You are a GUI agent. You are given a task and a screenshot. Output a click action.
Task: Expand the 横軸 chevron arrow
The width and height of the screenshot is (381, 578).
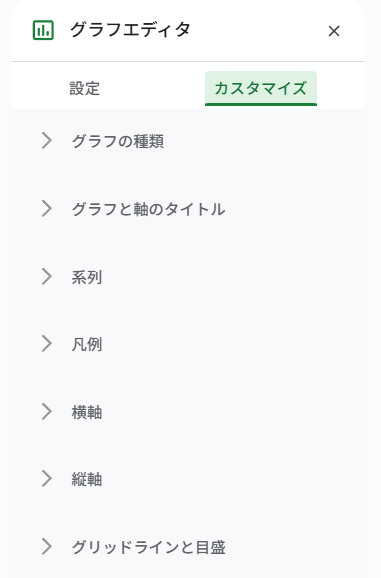click(46, 411)
